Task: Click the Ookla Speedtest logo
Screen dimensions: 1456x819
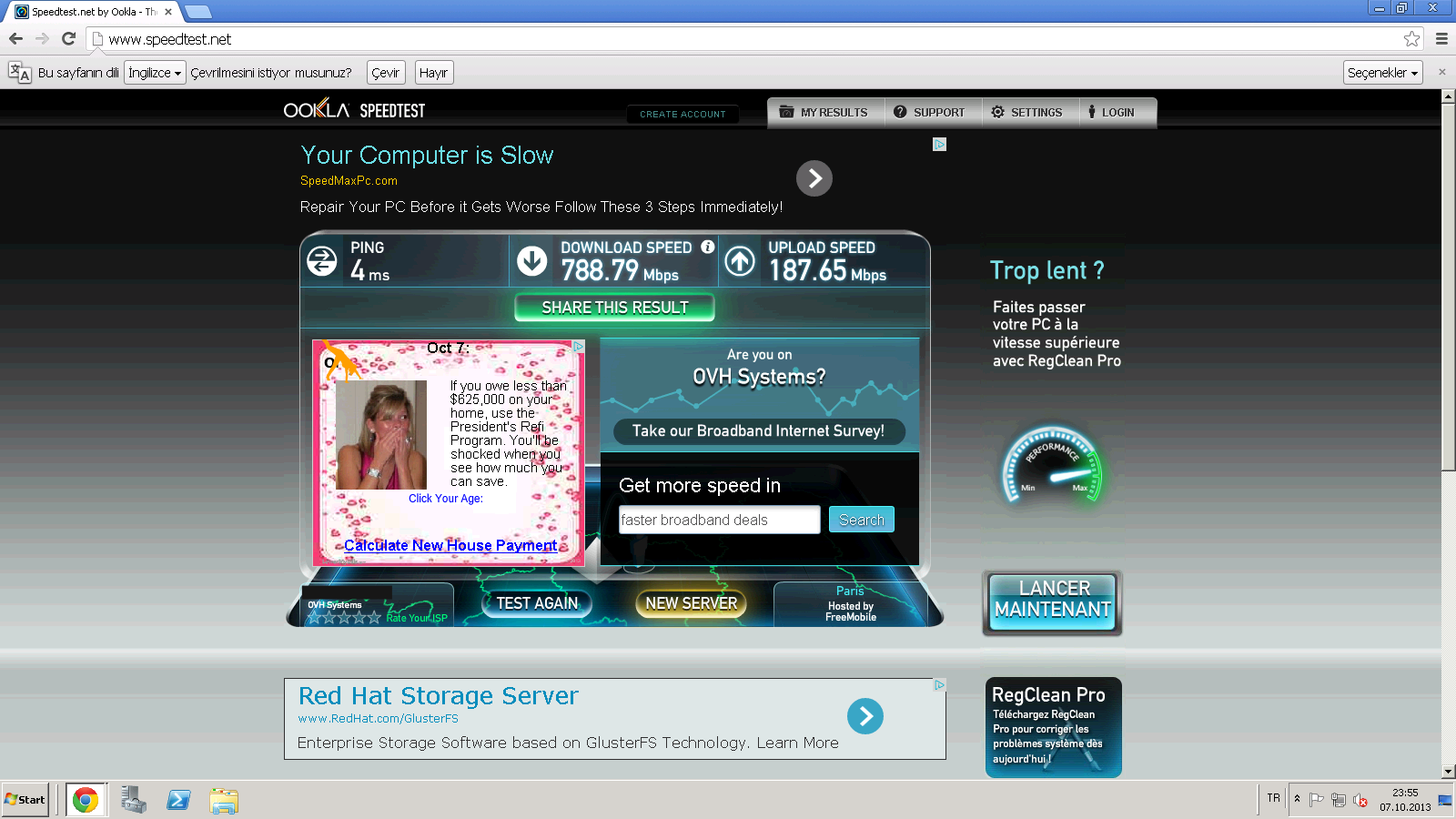Action: pos(354,110)
